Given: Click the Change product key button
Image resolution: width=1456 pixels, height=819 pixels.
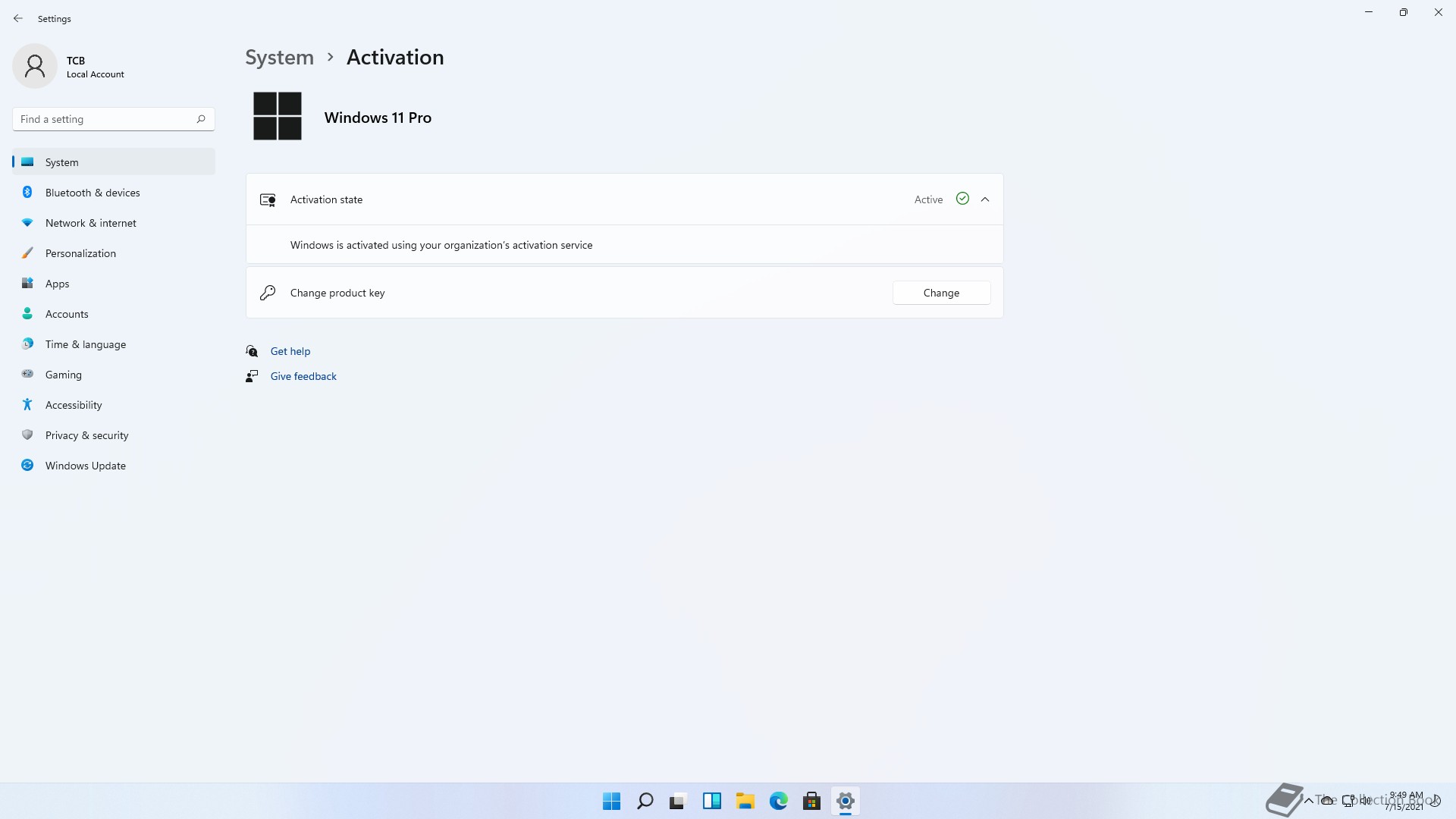Looking at the screenshot, I should [x=941, y=293].
